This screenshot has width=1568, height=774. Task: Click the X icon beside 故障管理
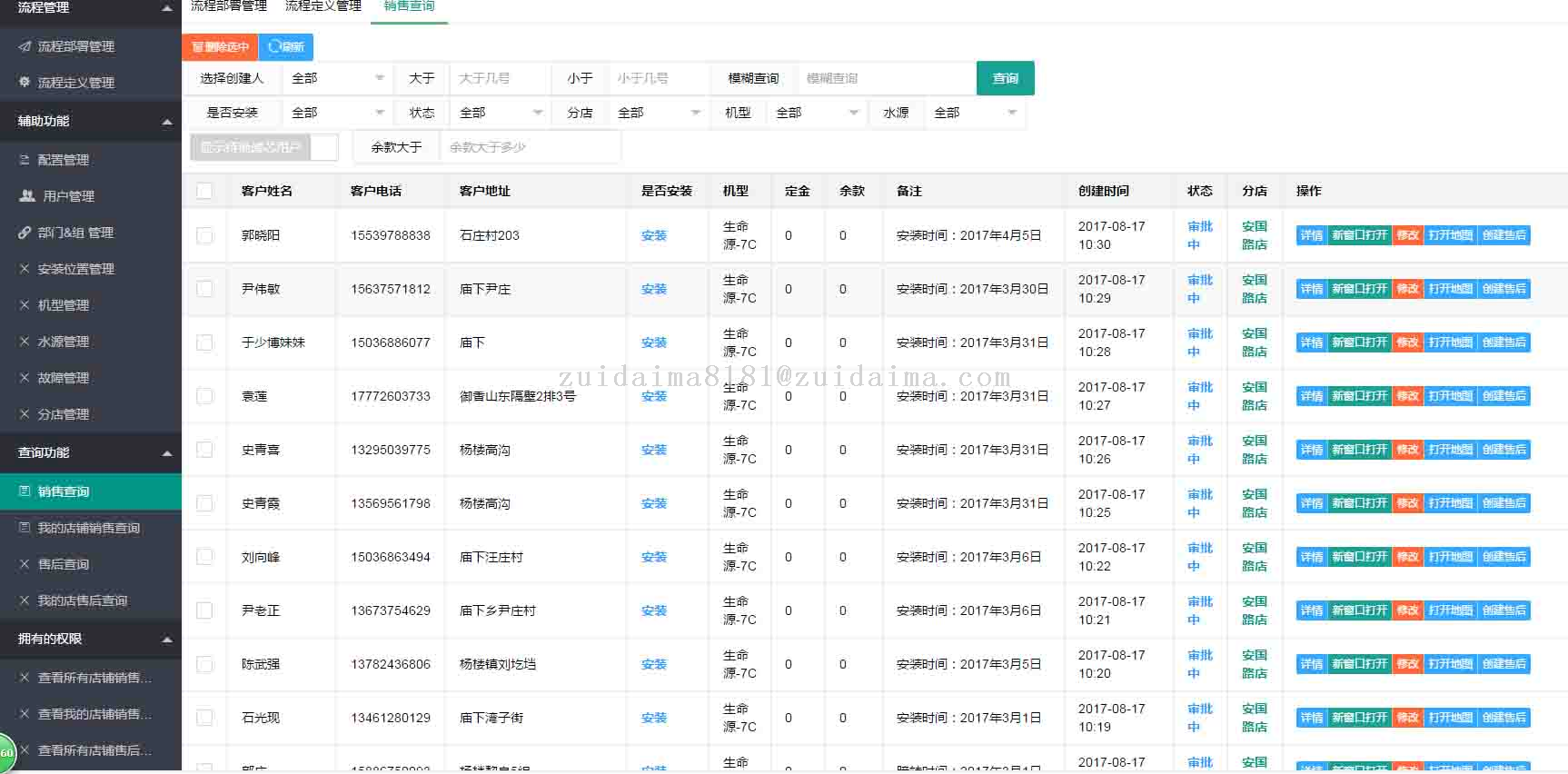[x=25, y=378]
